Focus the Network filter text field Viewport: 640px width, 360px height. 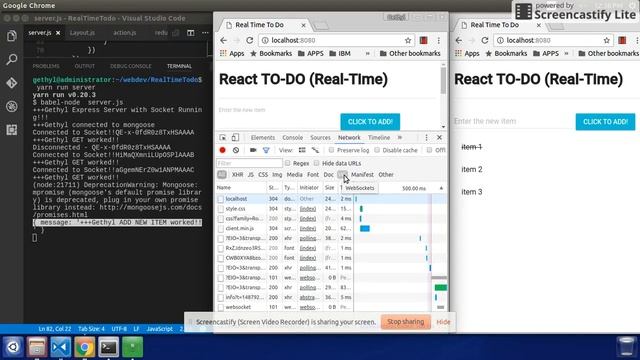(249, 163)
